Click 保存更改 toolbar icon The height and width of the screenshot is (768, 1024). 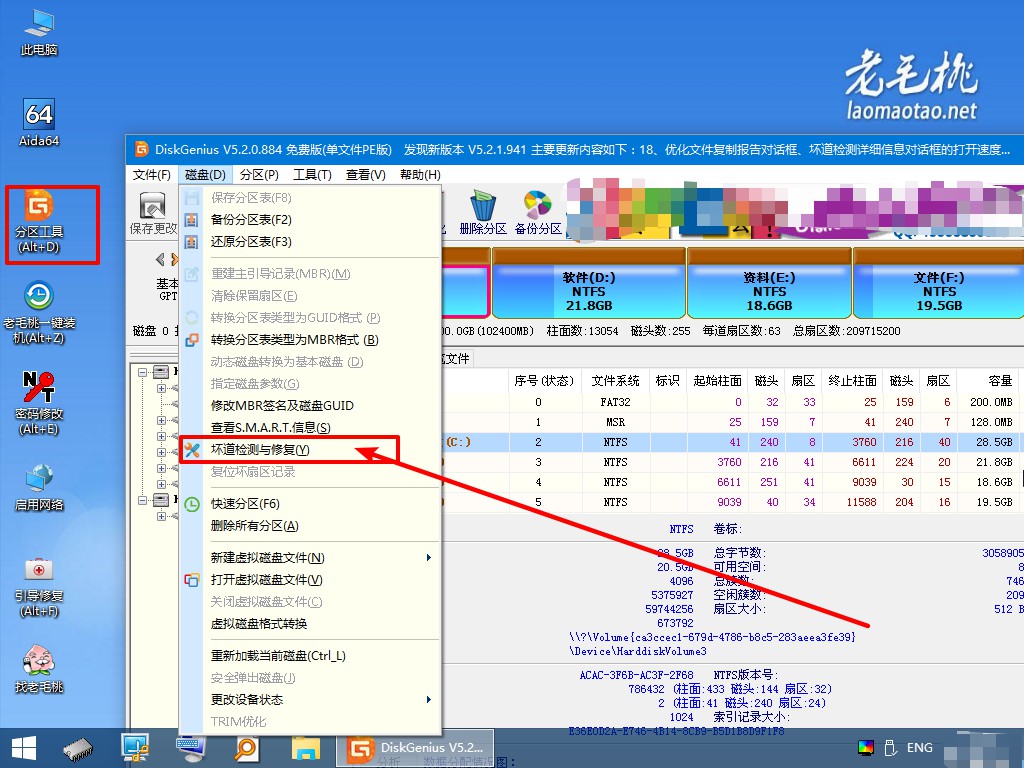(x=153, y=213)
